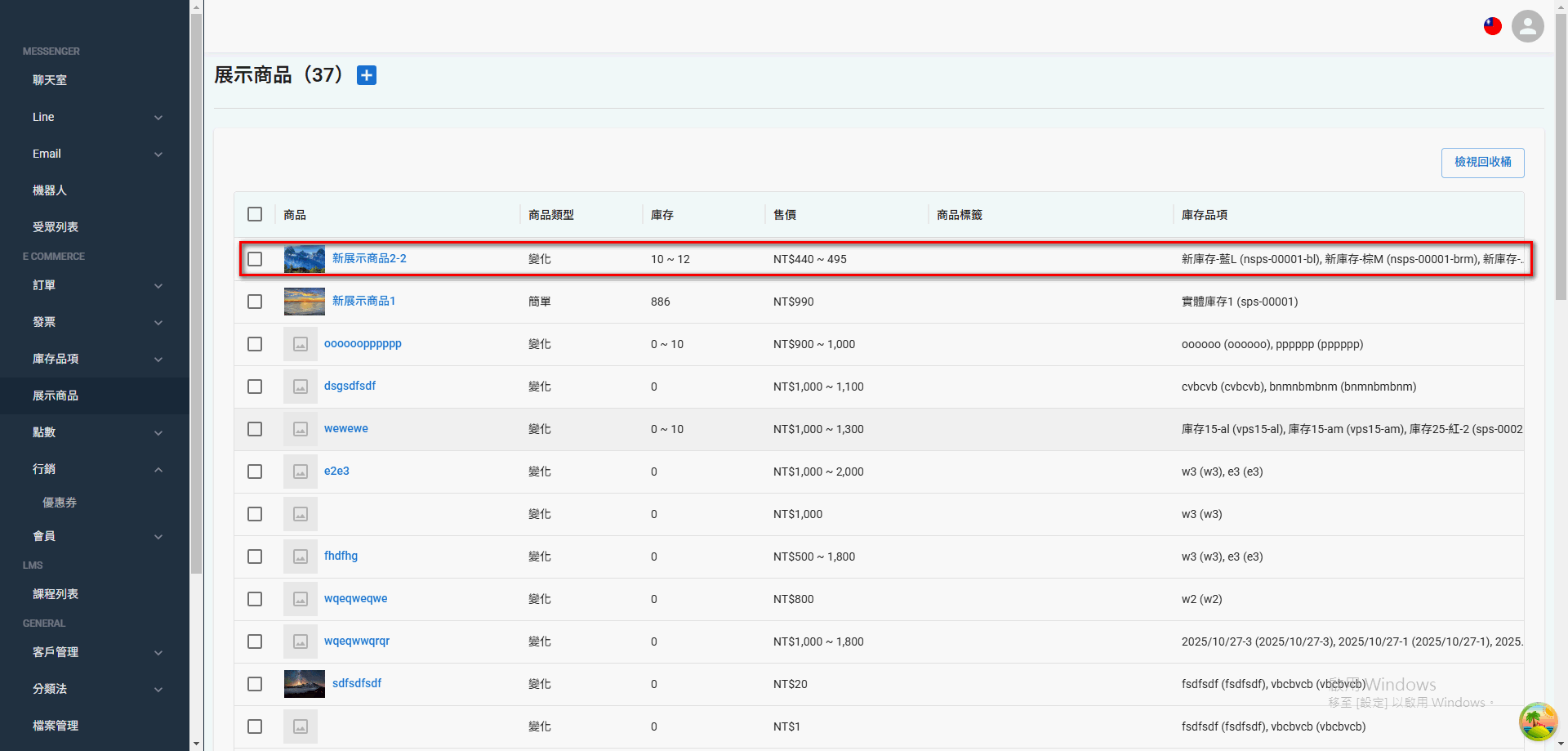
Task: Click the placeholder image icon in the NT$1 row
Action: (x=301, y=726)
